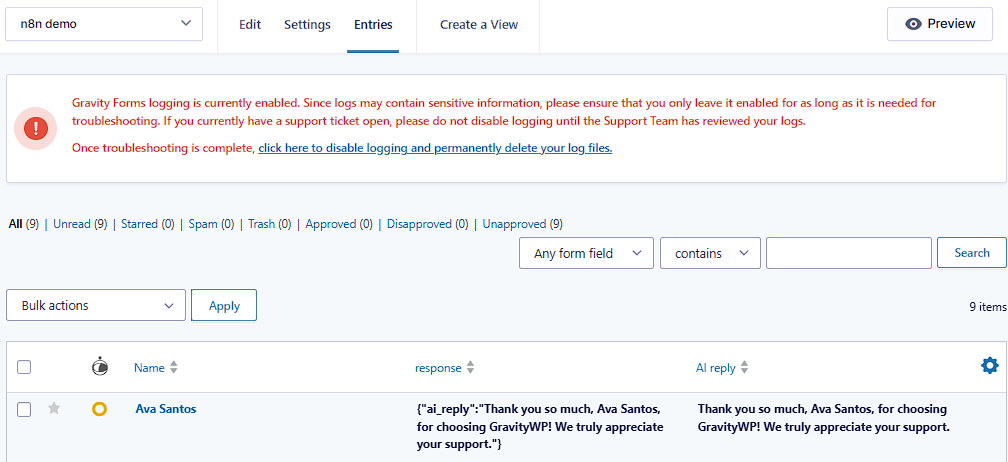1008x462 pixels.
Task: Filter entries by Unread
Action: point(71,224)
